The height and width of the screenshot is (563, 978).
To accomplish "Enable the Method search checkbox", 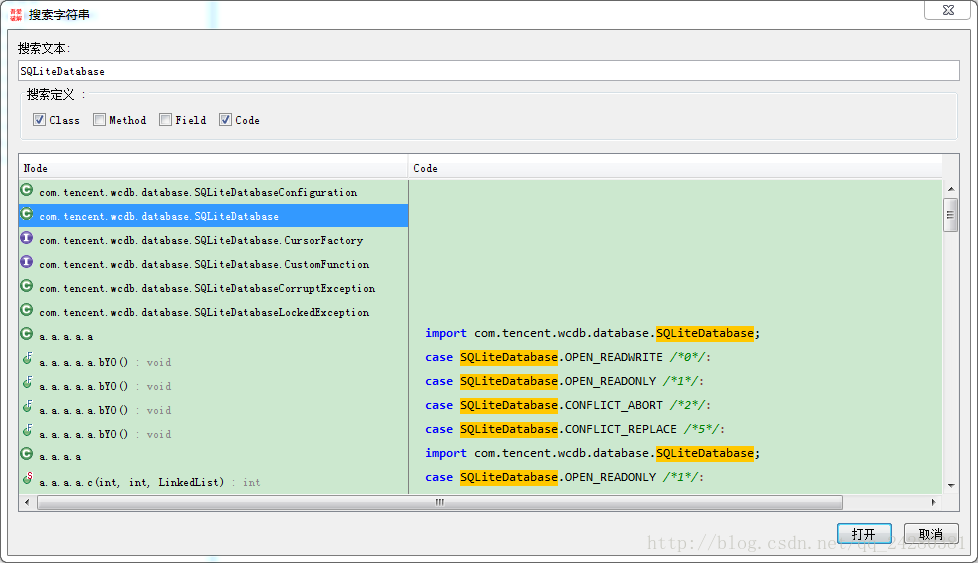I will [99, 120].
